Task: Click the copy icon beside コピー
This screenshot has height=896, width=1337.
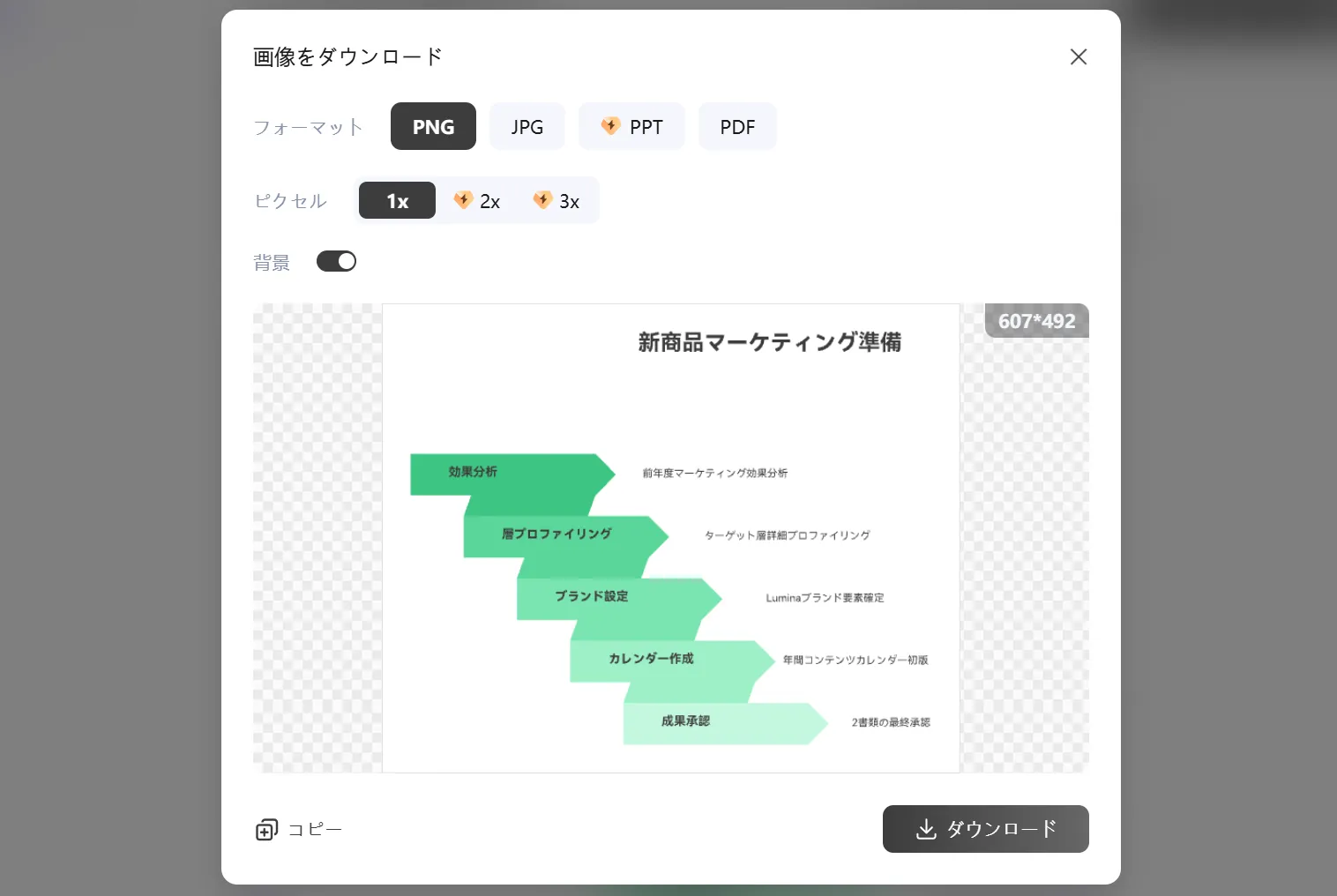Action: (x=266, y=830)
